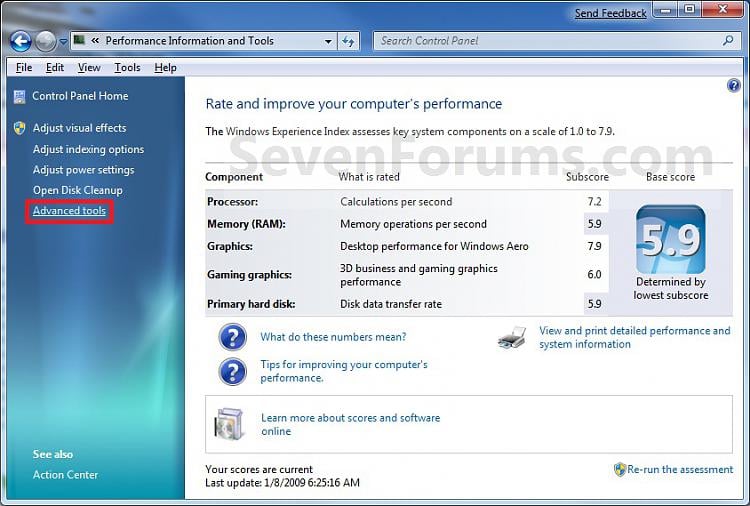Open Adjust power settings

[84, 170]
